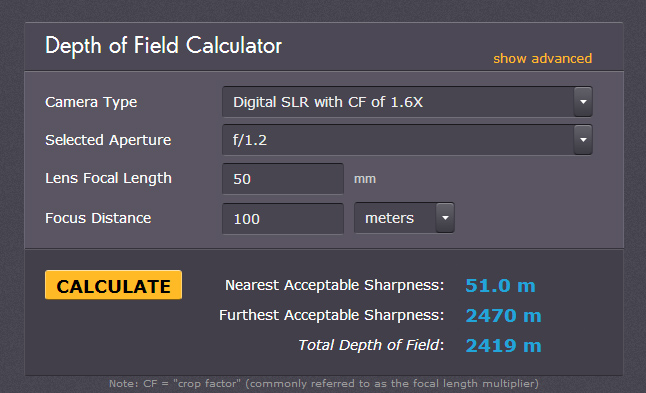The image size is (646, 393).
Task: Click the CALCULATE button
Action: tap(113, 285)
